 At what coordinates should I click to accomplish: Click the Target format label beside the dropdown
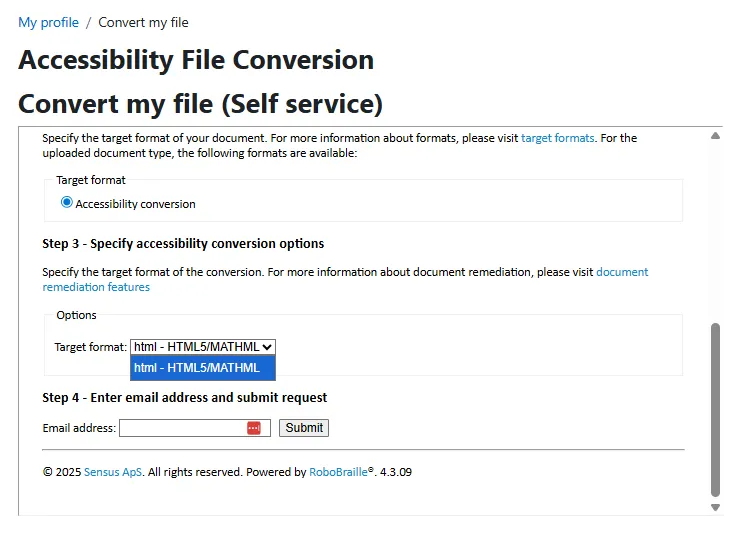tap(90, 347)
